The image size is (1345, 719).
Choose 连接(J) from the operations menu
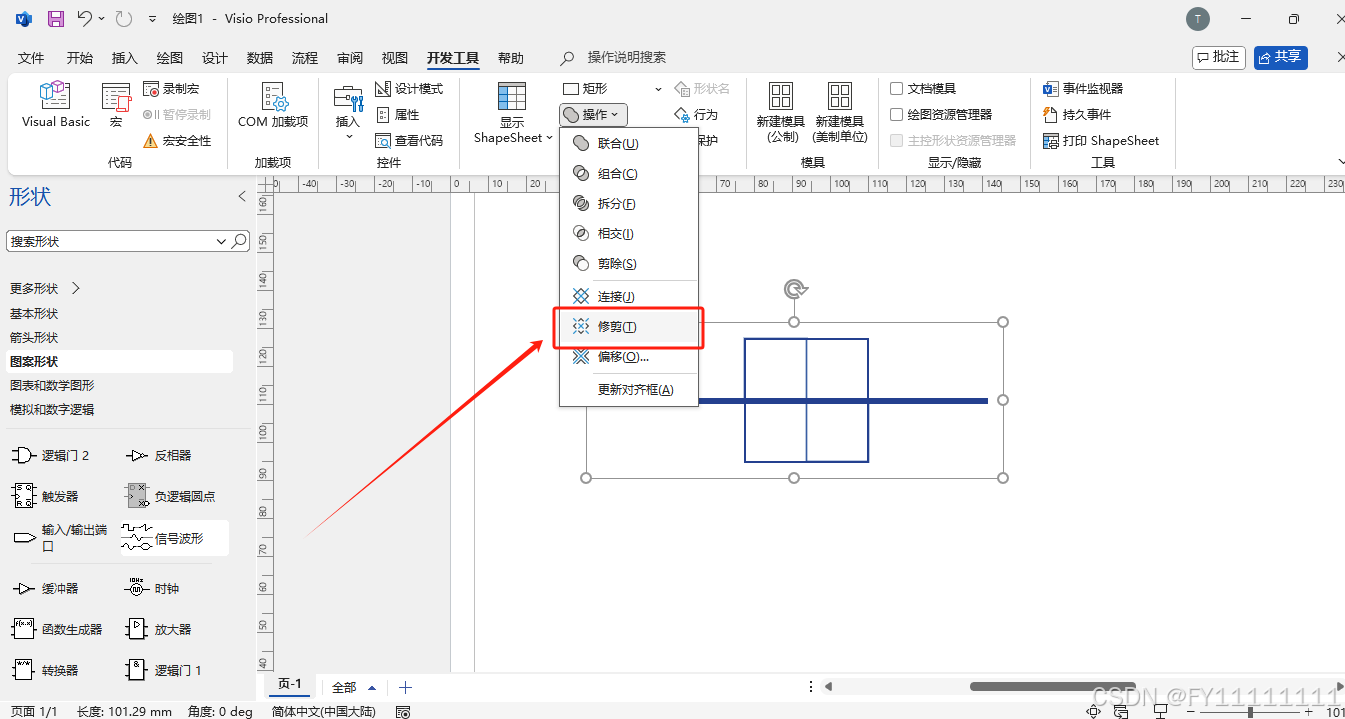pos(628,297)
